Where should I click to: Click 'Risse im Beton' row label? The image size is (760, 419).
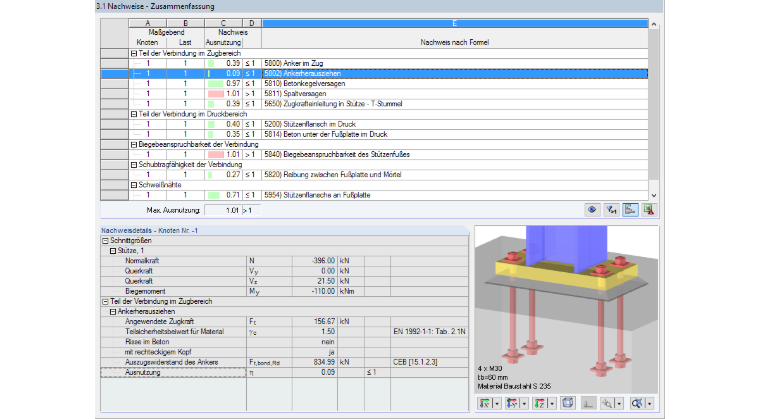click(147, 342)
